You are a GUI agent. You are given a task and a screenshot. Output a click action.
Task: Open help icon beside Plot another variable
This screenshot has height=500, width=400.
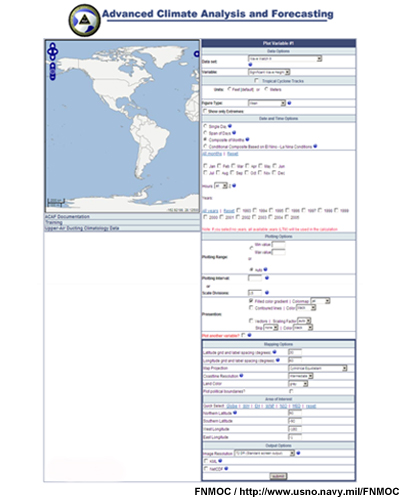pyautogui.click(x=249, y=335)
